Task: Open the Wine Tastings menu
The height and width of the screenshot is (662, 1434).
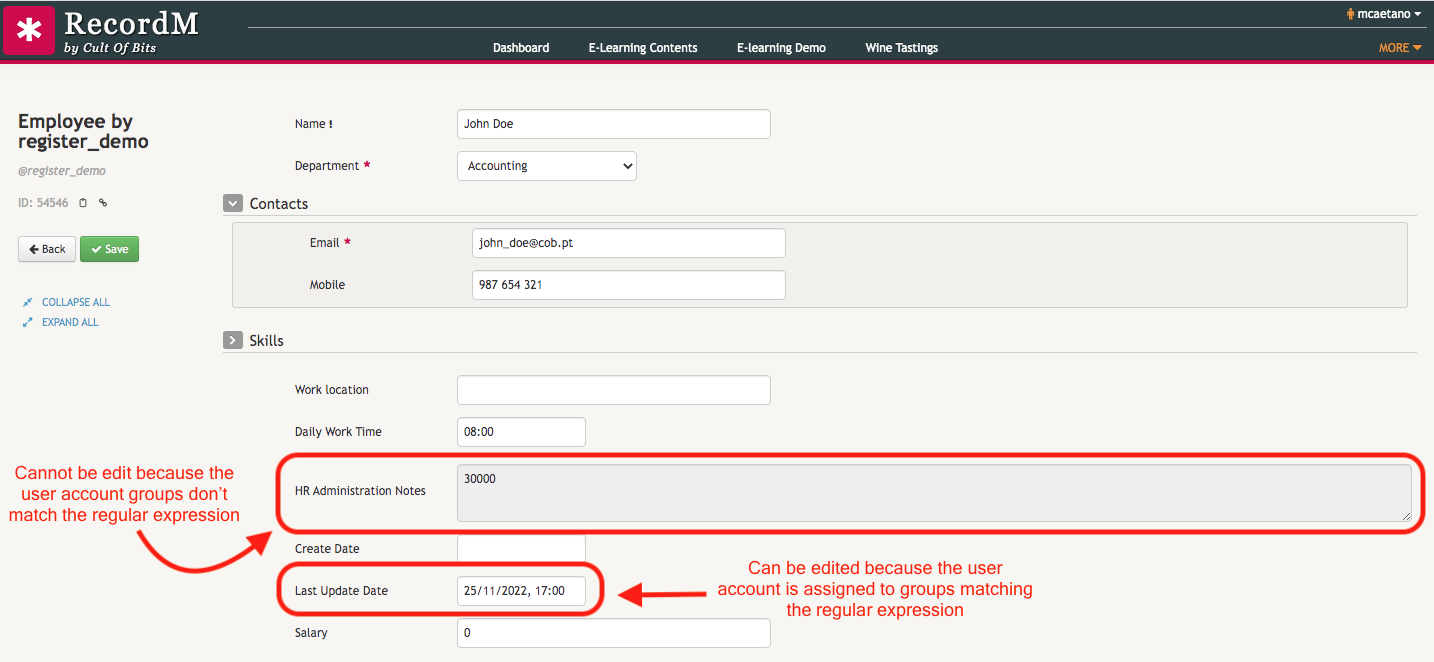Action: click(901, 47)
